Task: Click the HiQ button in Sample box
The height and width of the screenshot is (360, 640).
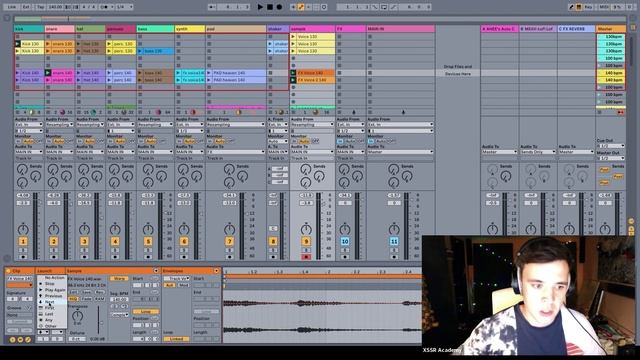Action: click(x=72, y=299)
